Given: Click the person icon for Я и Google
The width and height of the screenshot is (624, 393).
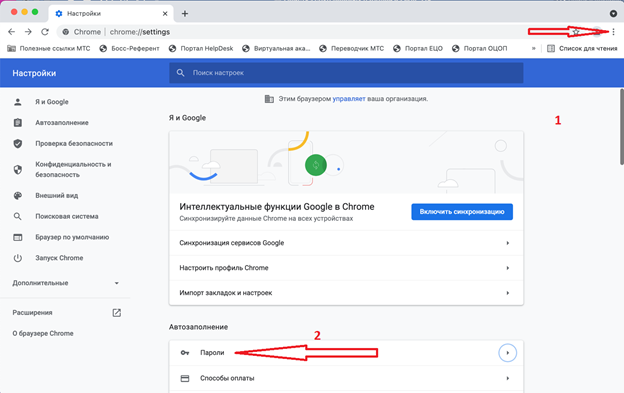Looking at the screenshot, I should 18,102.
